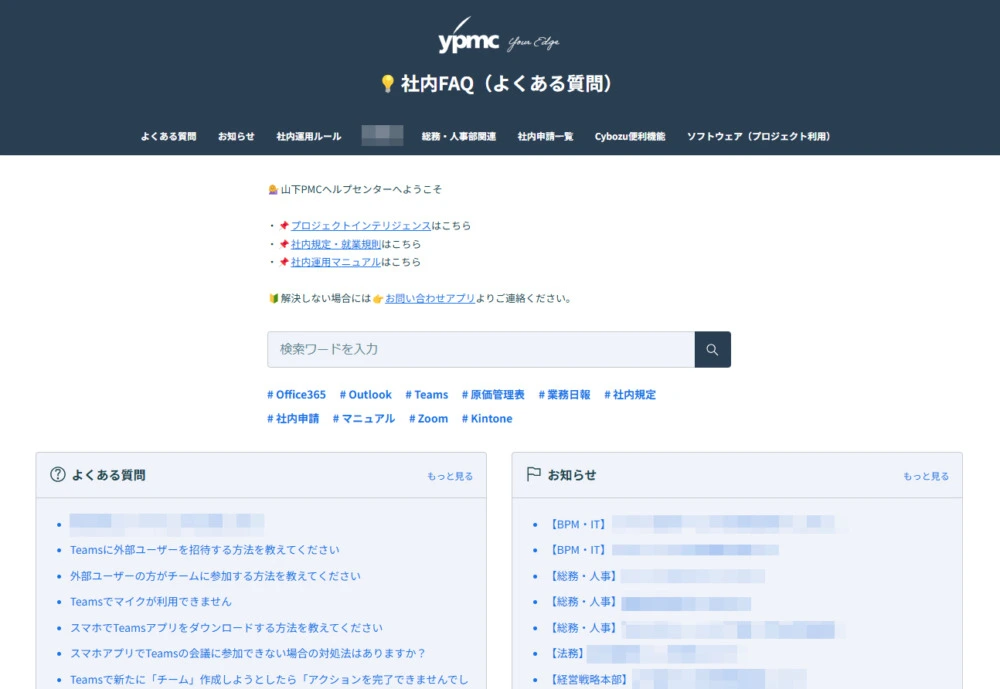This screenshot has height=689, width=1000.
Task: Open the お問い合わせアプリ link
Action: point(431,297)
